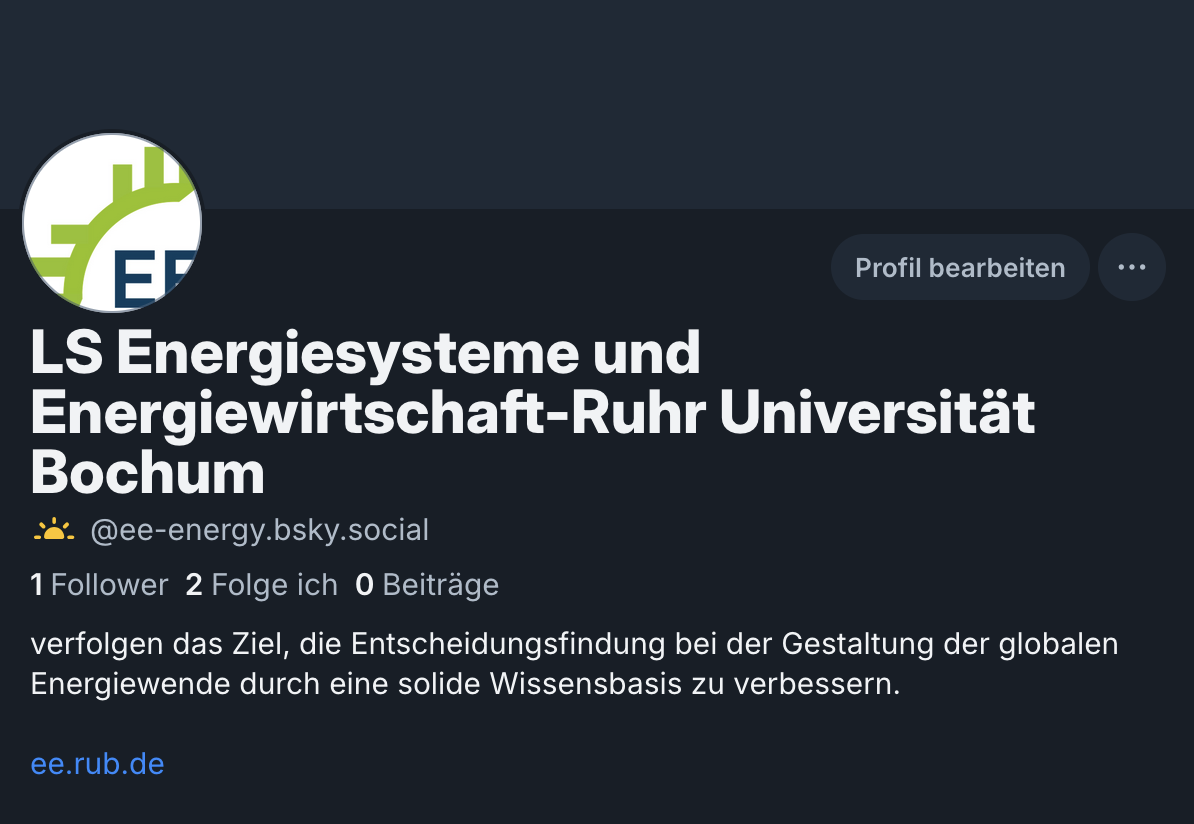Click the dark profile banner area
The height and width of the screenshot is (824, 1194).
coord(597,104)
